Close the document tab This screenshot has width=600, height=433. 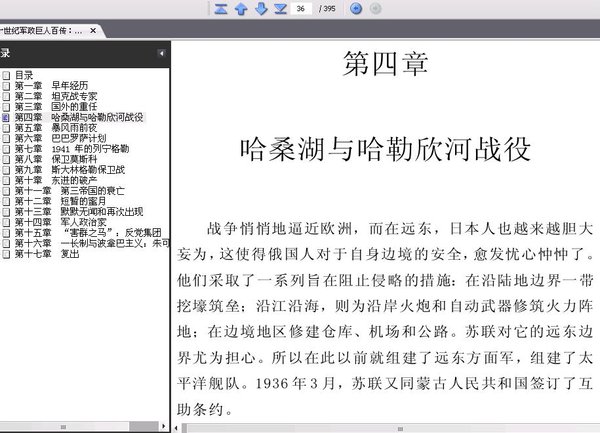point(93,30)
